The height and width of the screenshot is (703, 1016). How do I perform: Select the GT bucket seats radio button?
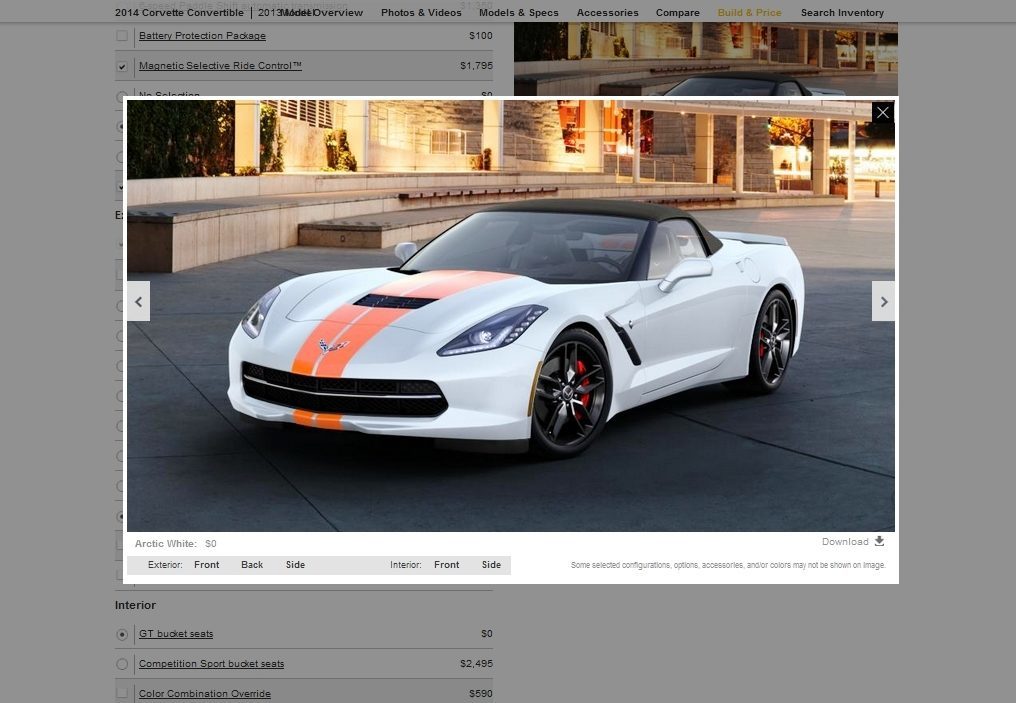pyautogui.click(x=122, y=634)
